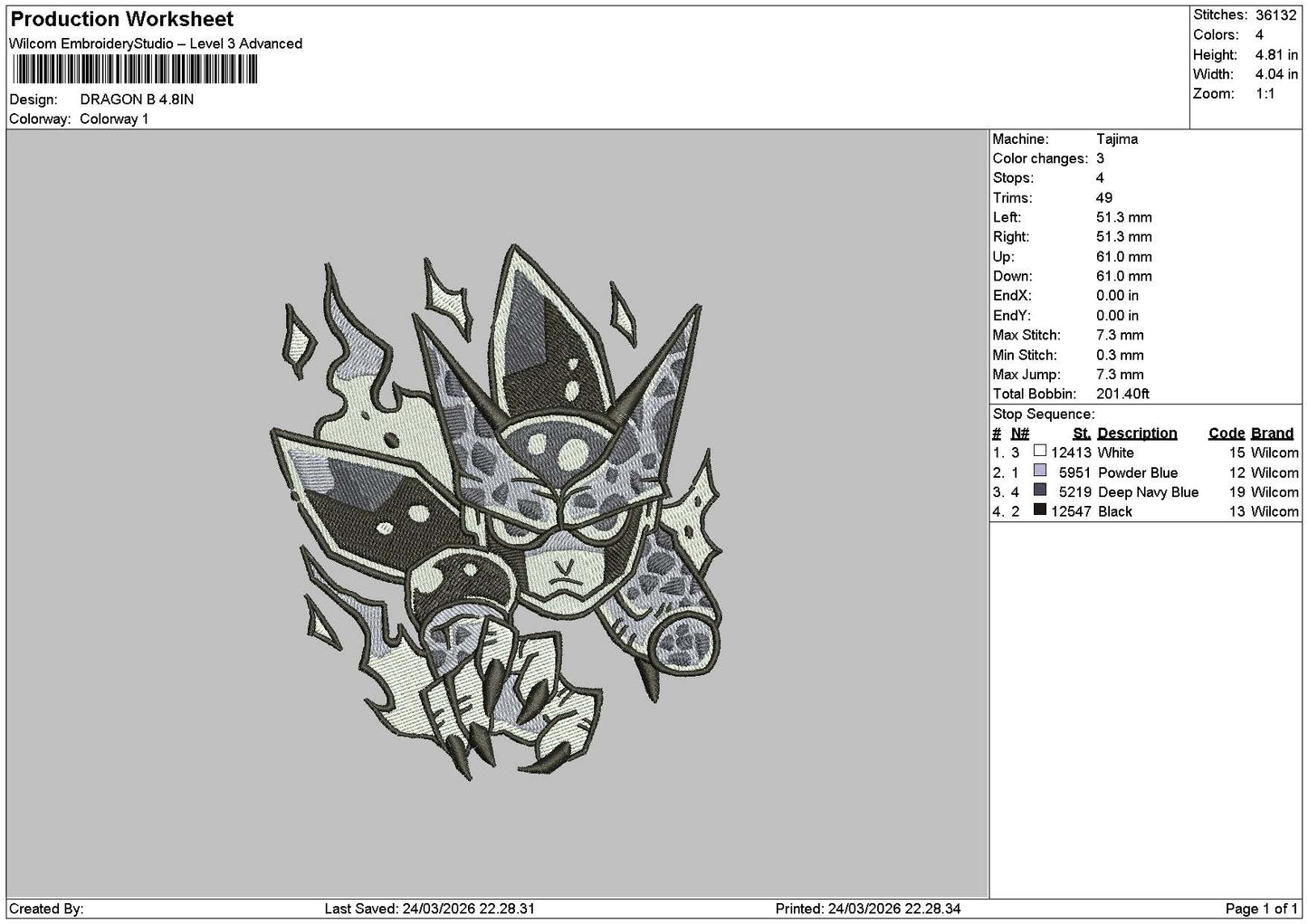Click the Up value 61.0 mm

[x=1123, y=257]
